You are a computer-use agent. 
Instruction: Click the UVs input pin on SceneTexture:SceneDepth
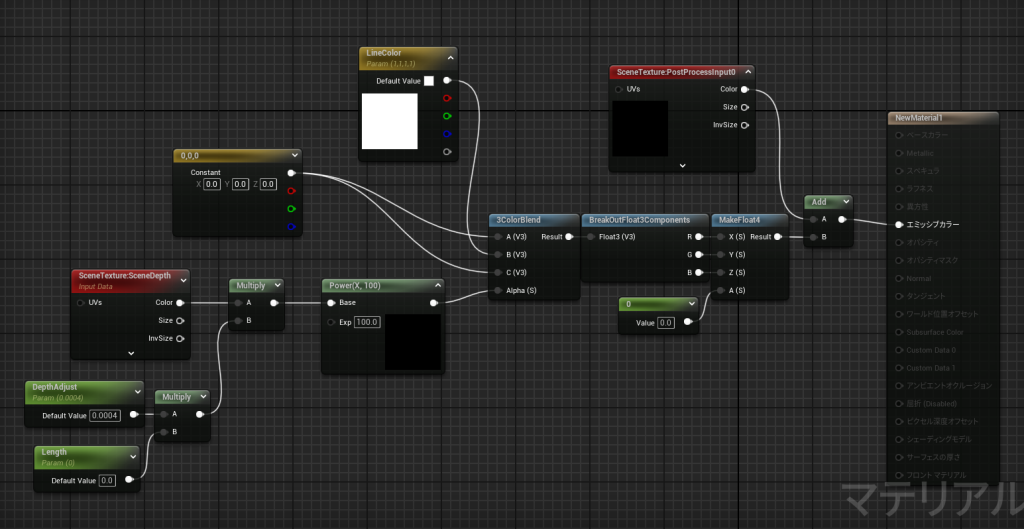click(81, 302)
